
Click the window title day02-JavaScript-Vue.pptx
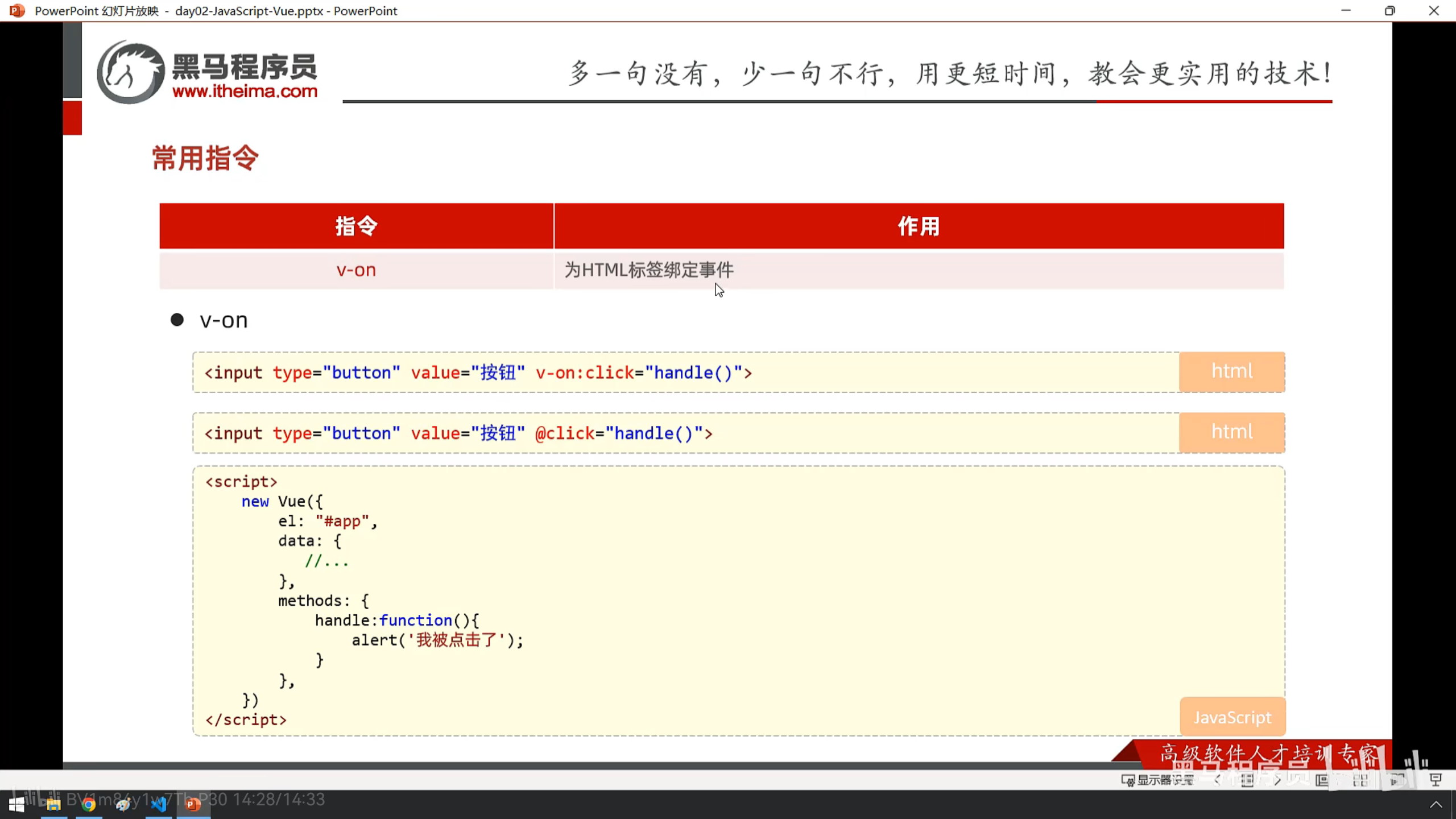click(x=249, y=11)
